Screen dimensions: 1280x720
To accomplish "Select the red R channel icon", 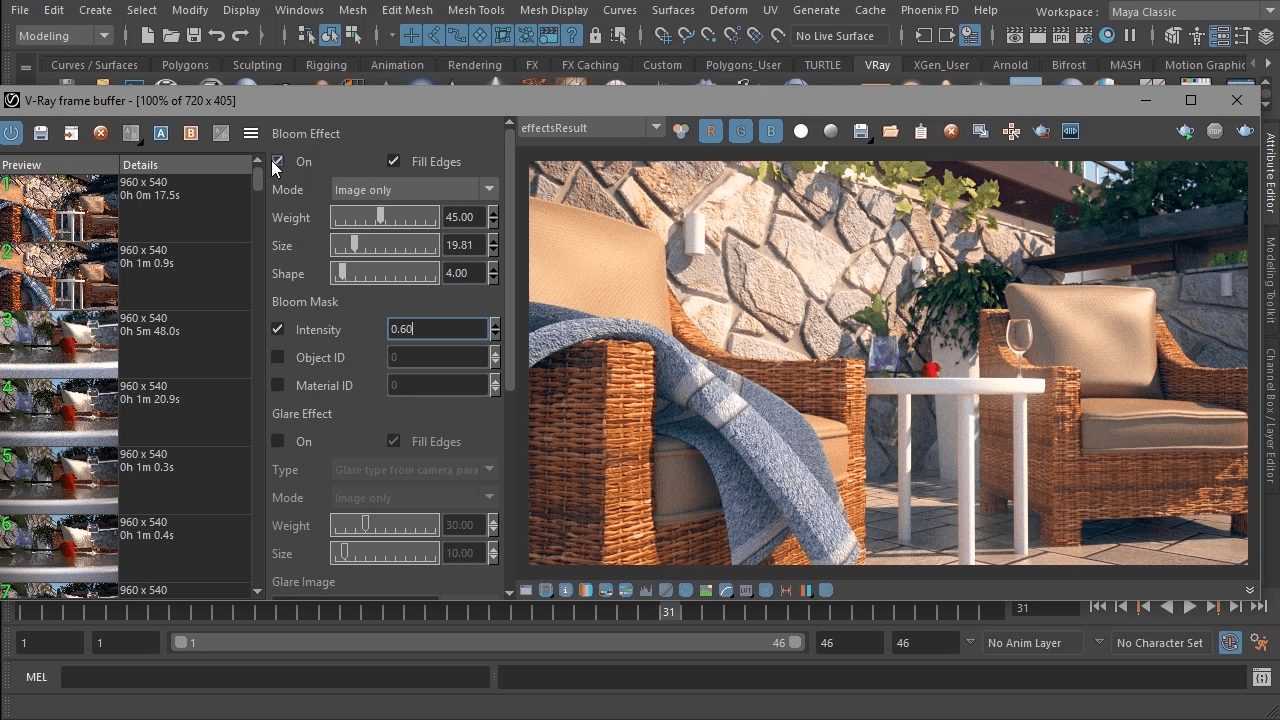I will [710, 131].
